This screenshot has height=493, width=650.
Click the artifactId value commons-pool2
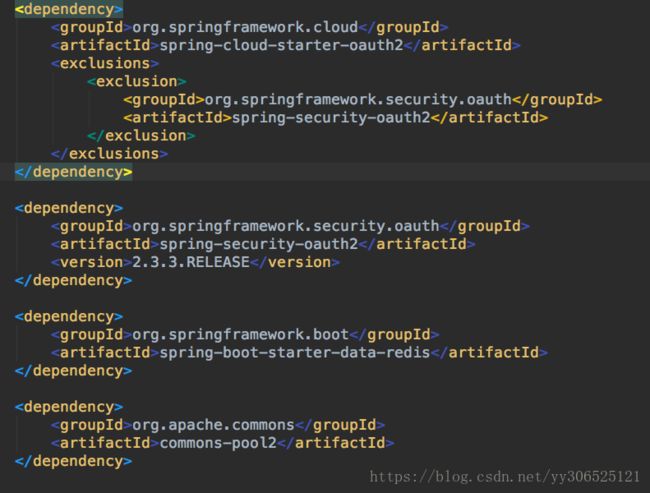pos(218,443)
